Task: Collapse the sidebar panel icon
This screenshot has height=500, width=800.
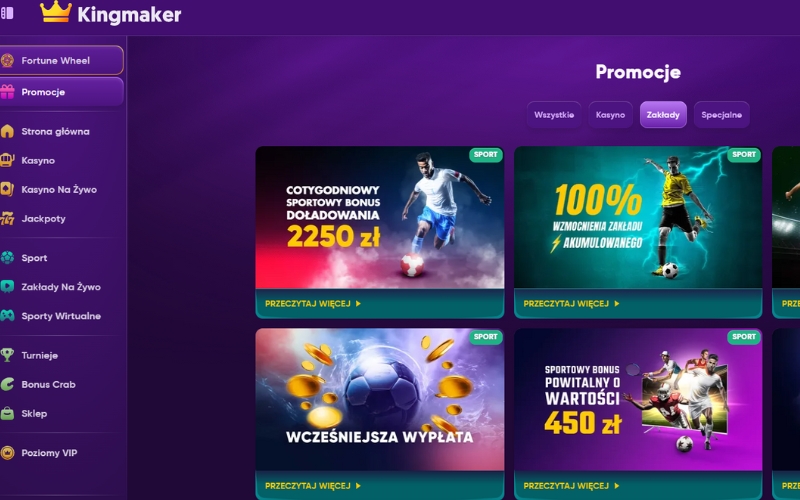Action: [7, 13]
